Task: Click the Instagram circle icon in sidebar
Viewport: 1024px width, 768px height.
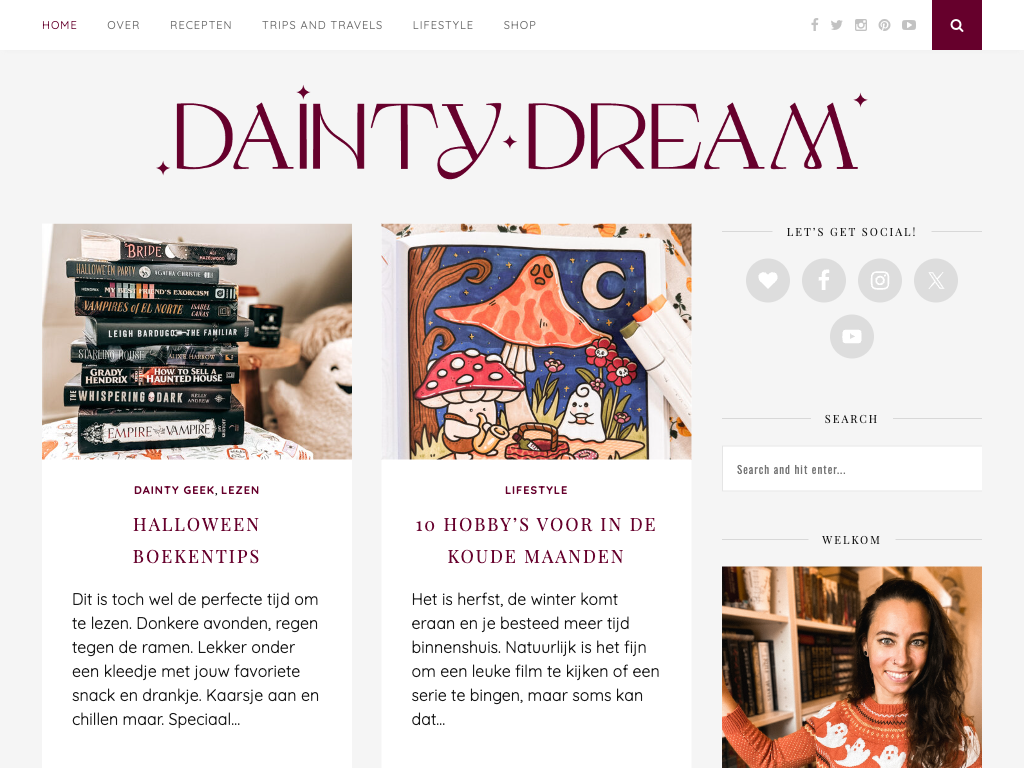Action: click(x=880, y=280)
